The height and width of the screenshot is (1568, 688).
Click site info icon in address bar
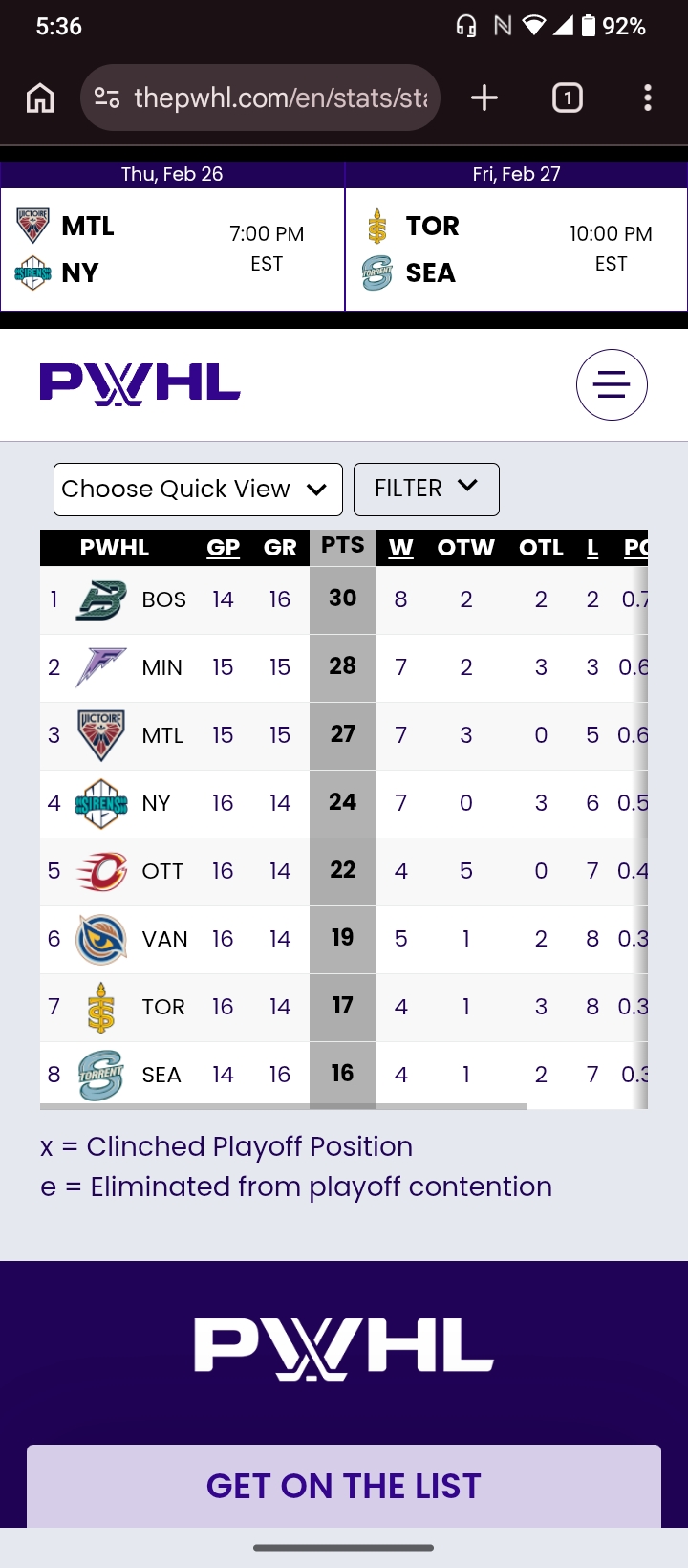pyautogui.click(x=107, y=98)
